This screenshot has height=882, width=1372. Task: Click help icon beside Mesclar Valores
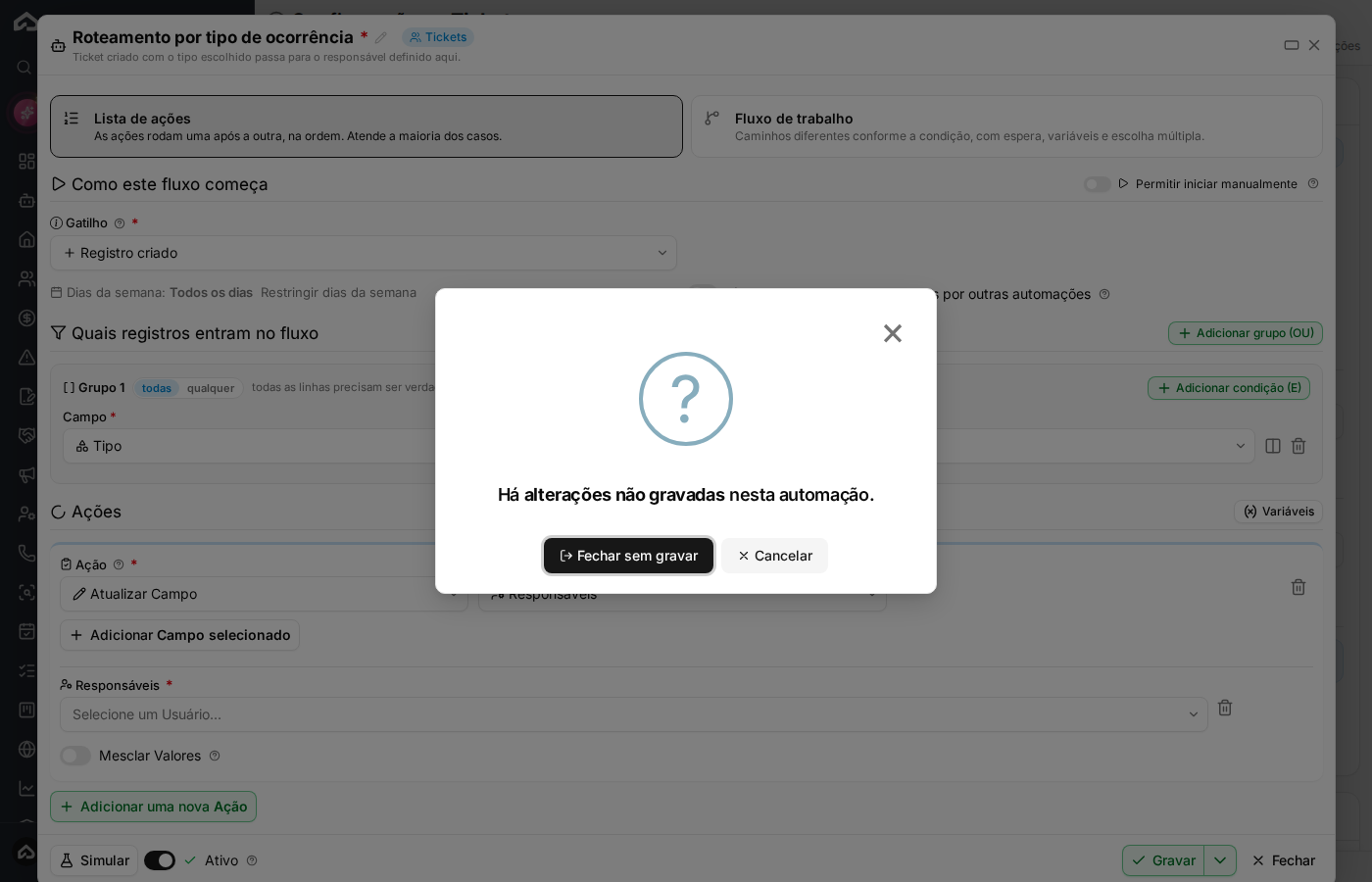(215, 756)
